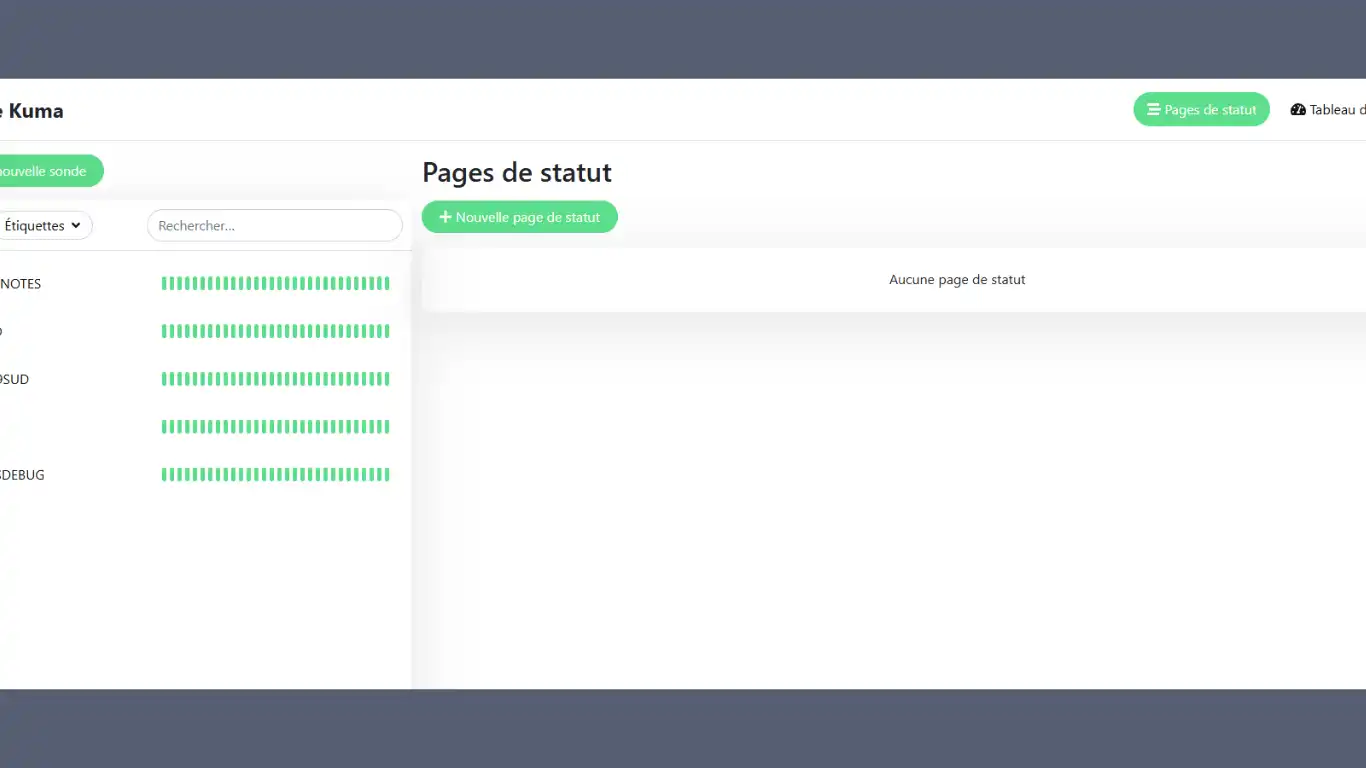Click the oldest heartbeat bar of SUD monitor
The height and width of the screenshot is (768, 1366).
click(163, 379)
